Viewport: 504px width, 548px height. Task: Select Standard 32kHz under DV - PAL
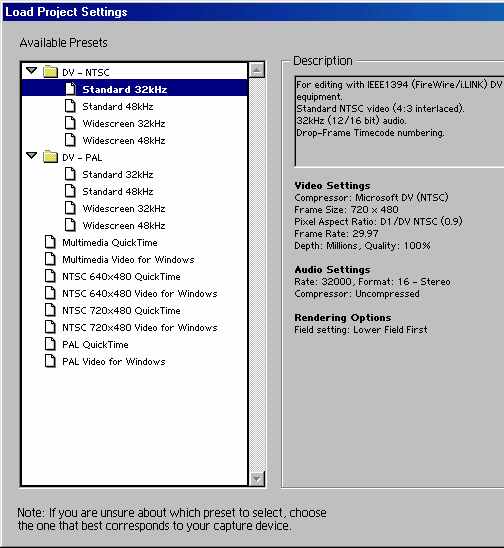pos(118,174)
